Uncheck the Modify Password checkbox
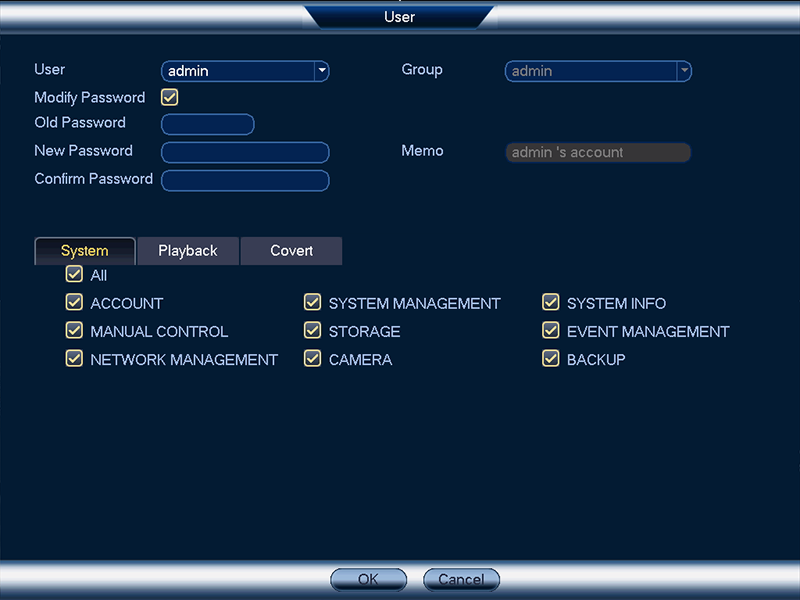800x600 pixels. point(169,98)
